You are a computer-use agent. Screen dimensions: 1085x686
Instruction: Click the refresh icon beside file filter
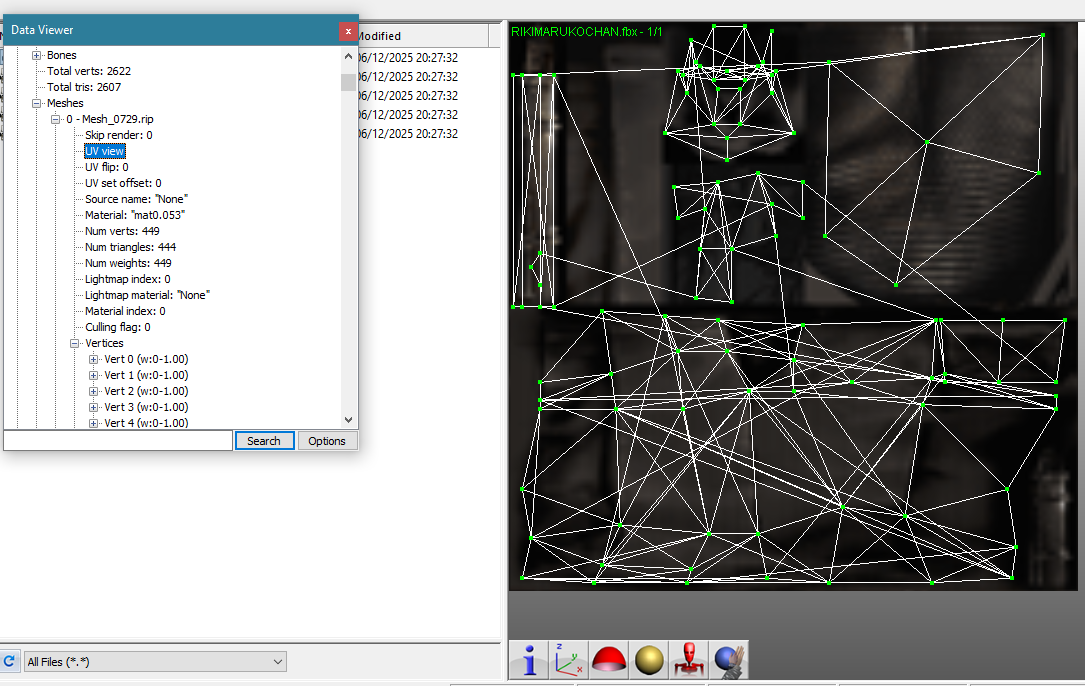[x=9, y=661]
